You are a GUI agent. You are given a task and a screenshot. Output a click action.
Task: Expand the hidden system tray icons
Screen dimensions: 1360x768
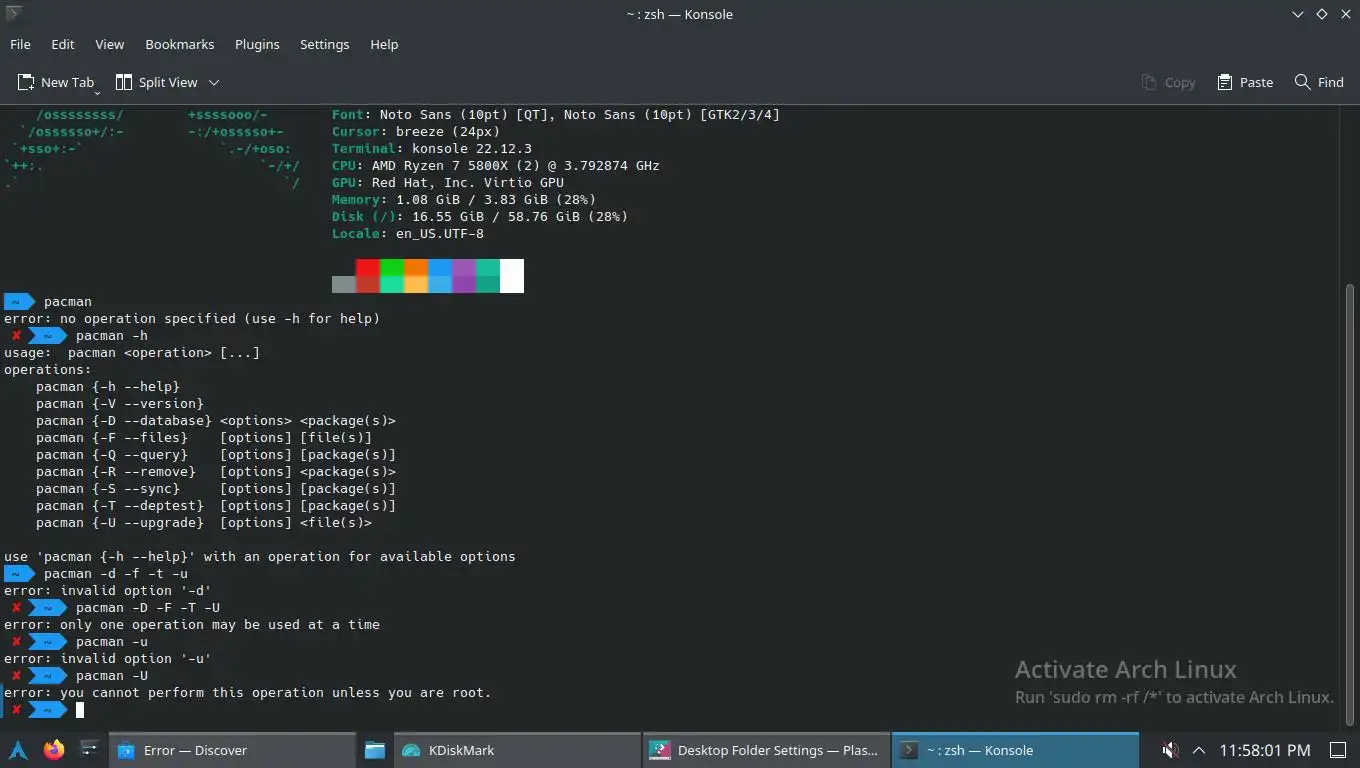1199,750
